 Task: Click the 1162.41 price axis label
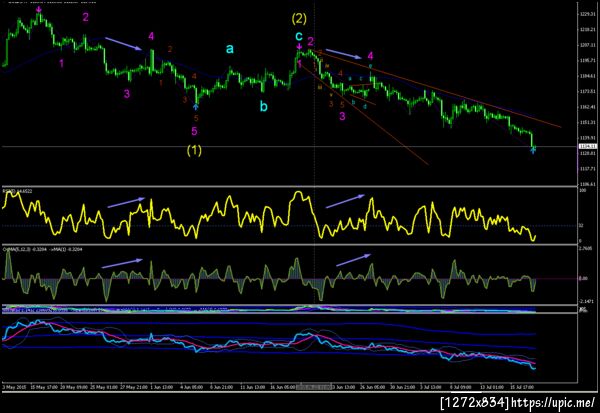coord(587,107)
